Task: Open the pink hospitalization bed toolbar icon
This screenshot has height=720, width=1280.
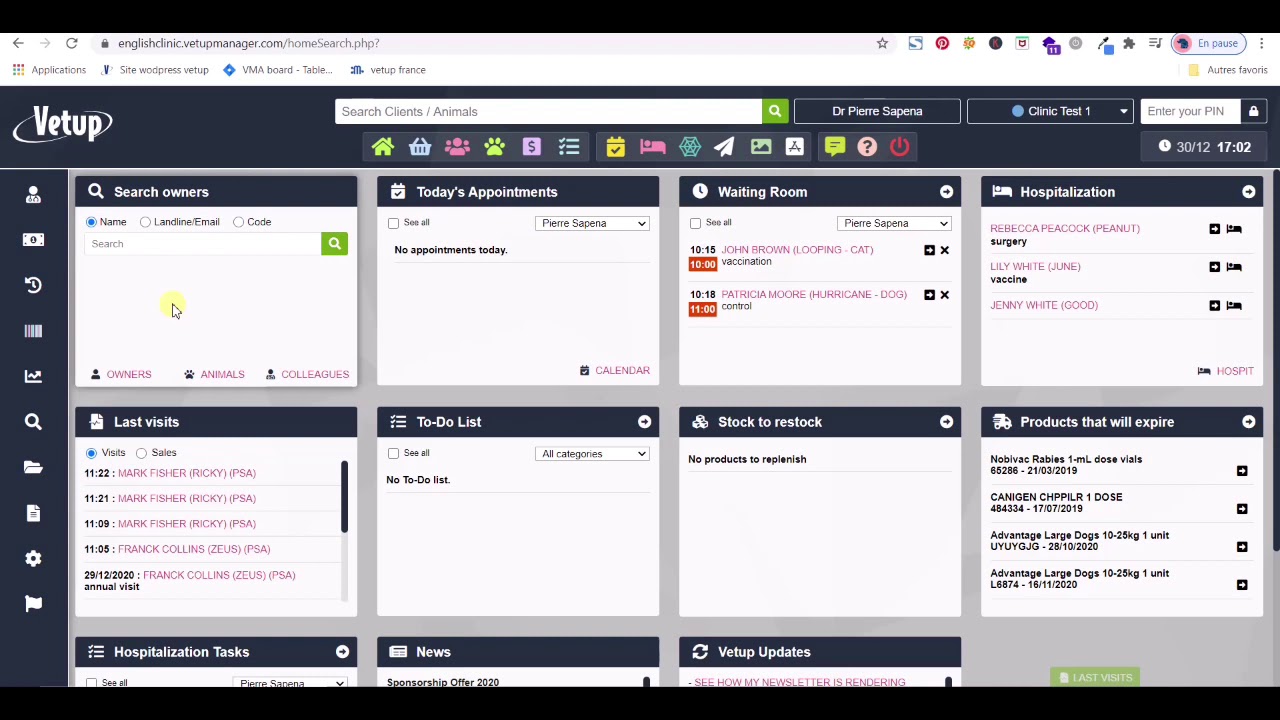Action: click(653, 147)
